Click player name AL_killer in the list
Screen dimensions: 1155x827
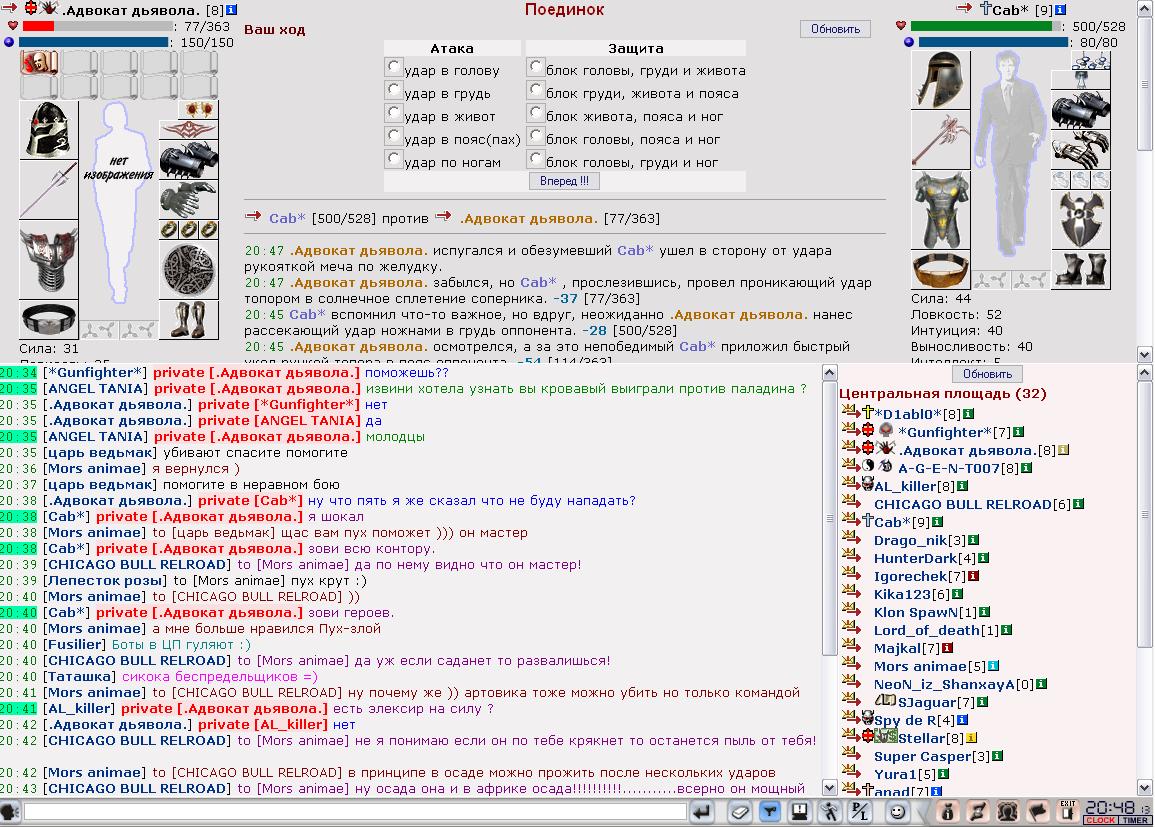click(905, 486)
